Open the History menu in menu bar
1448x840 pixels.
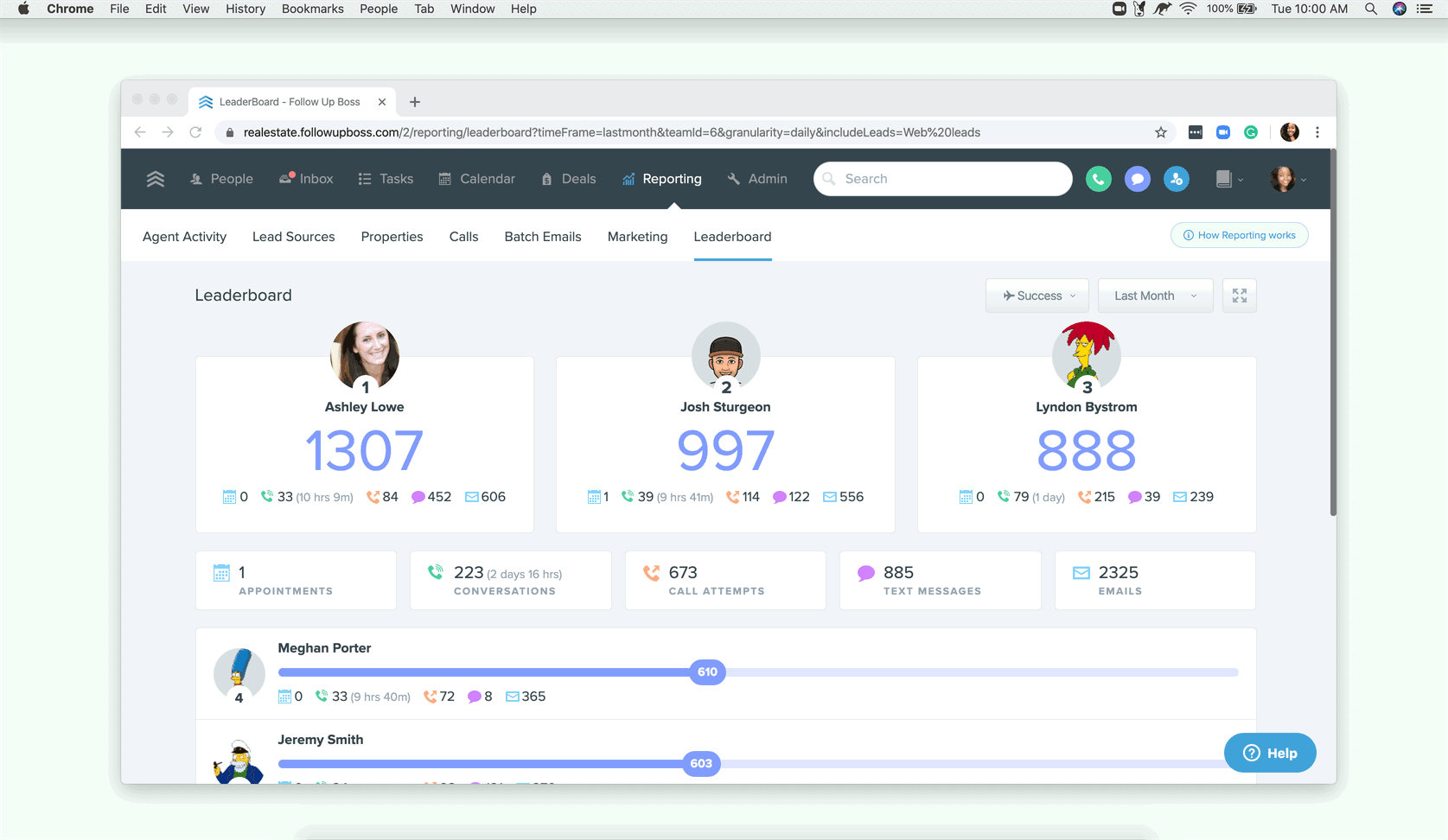click(246, 9)
